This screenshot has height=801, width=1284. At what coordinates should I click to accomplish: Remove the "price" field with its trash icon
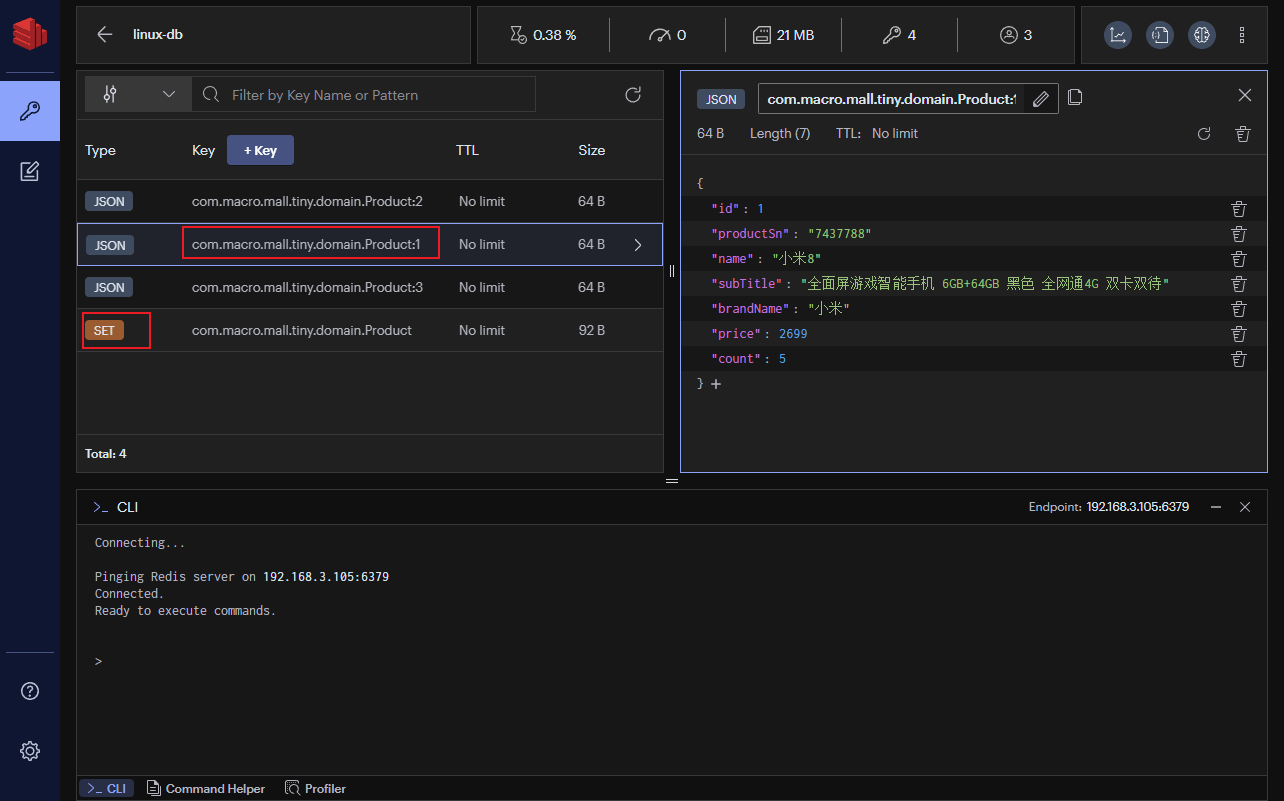[x=1239, y=334]
